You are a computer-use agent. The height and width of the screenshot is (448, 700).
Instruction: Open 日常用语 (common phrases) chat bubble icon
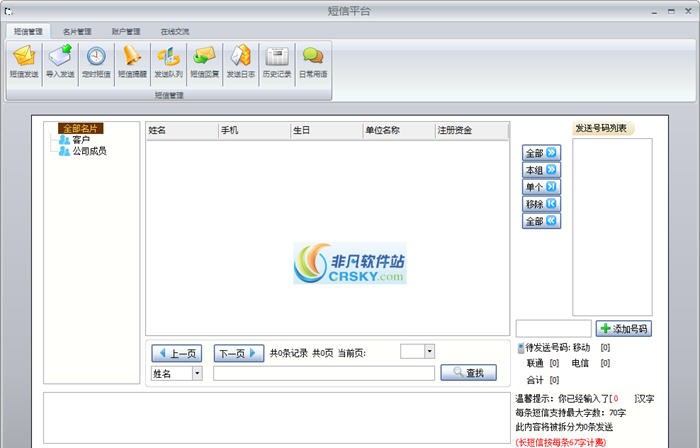point(313,62)
